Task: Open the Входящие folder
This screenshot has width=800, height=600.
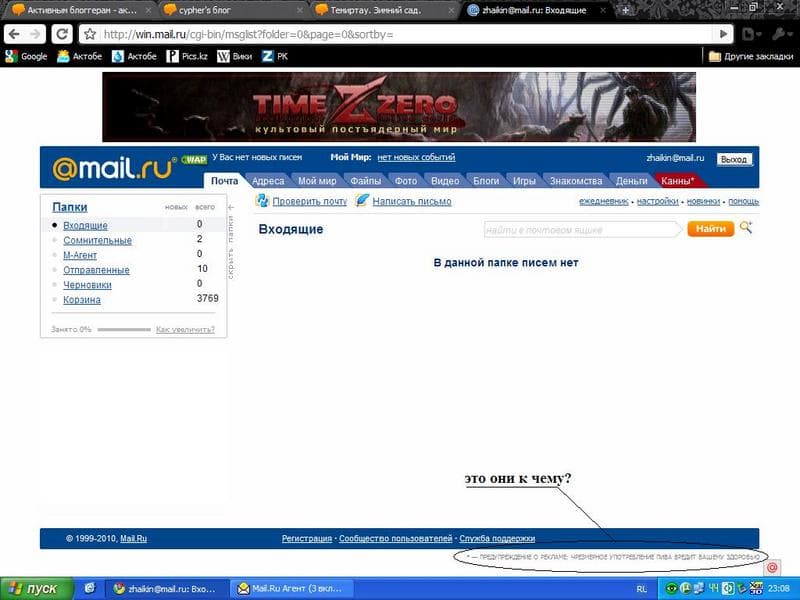Action: click(85, 225)
